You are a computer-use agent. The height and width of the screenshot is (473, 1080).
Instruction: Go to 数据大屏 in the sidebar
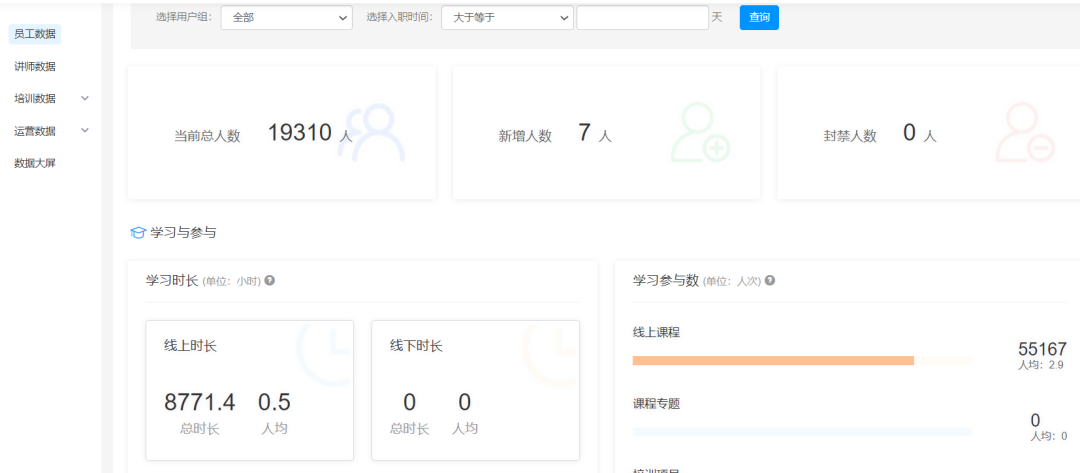point(35,162)
